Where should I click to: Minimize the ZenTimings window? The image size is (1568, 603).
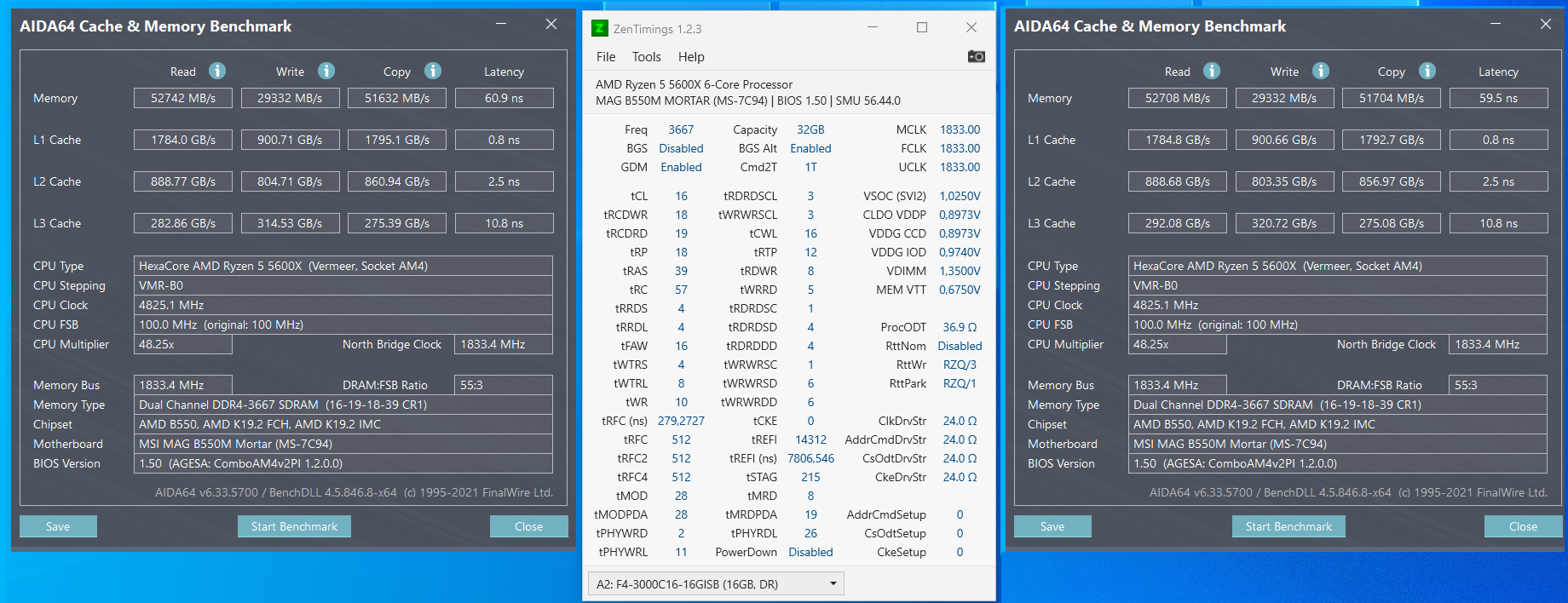(873, 27)
